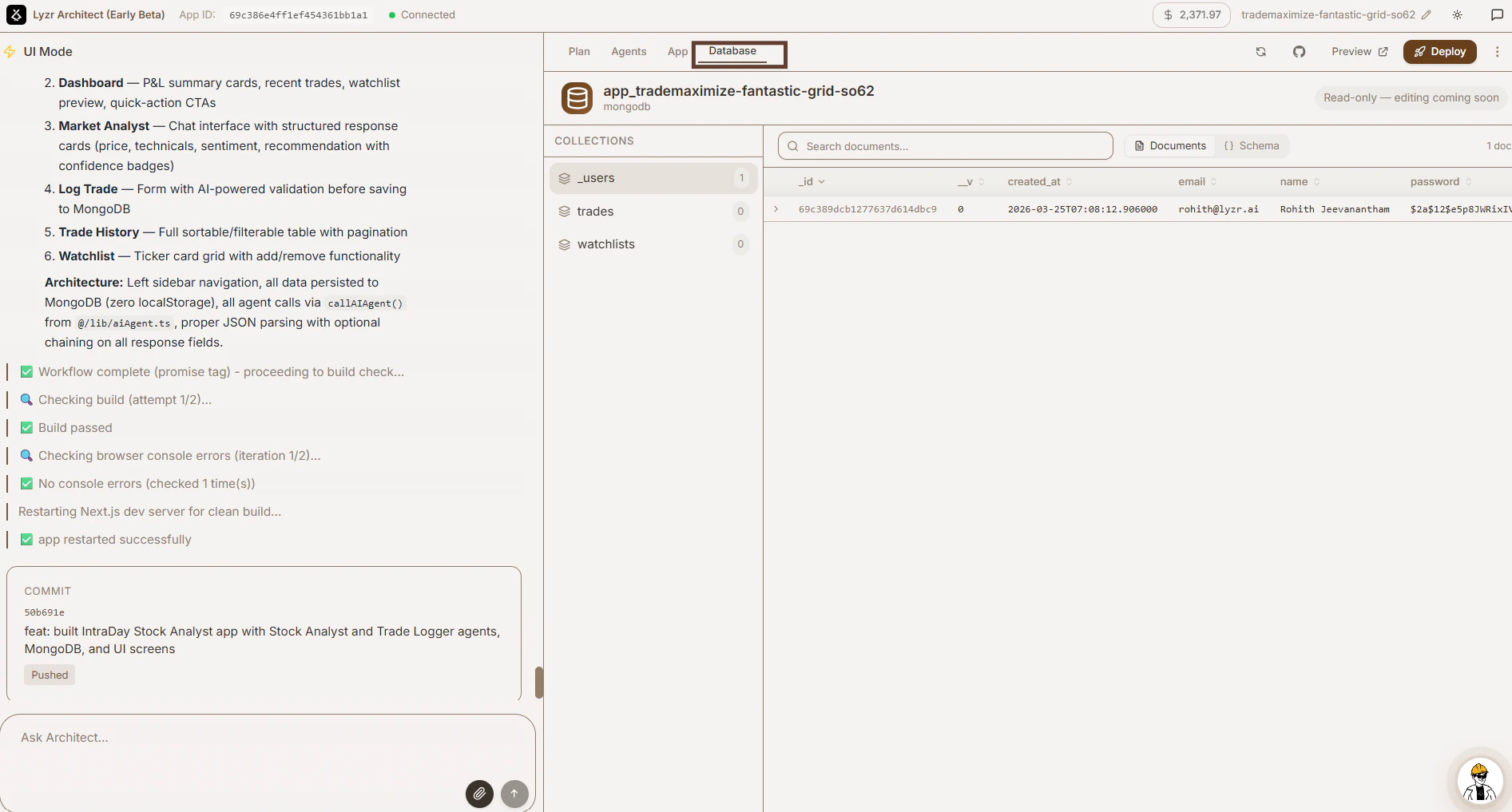Click the pencil icon to rename the project
Viewport: 1512px width, 812px height.
click(x=1427, y=14)
